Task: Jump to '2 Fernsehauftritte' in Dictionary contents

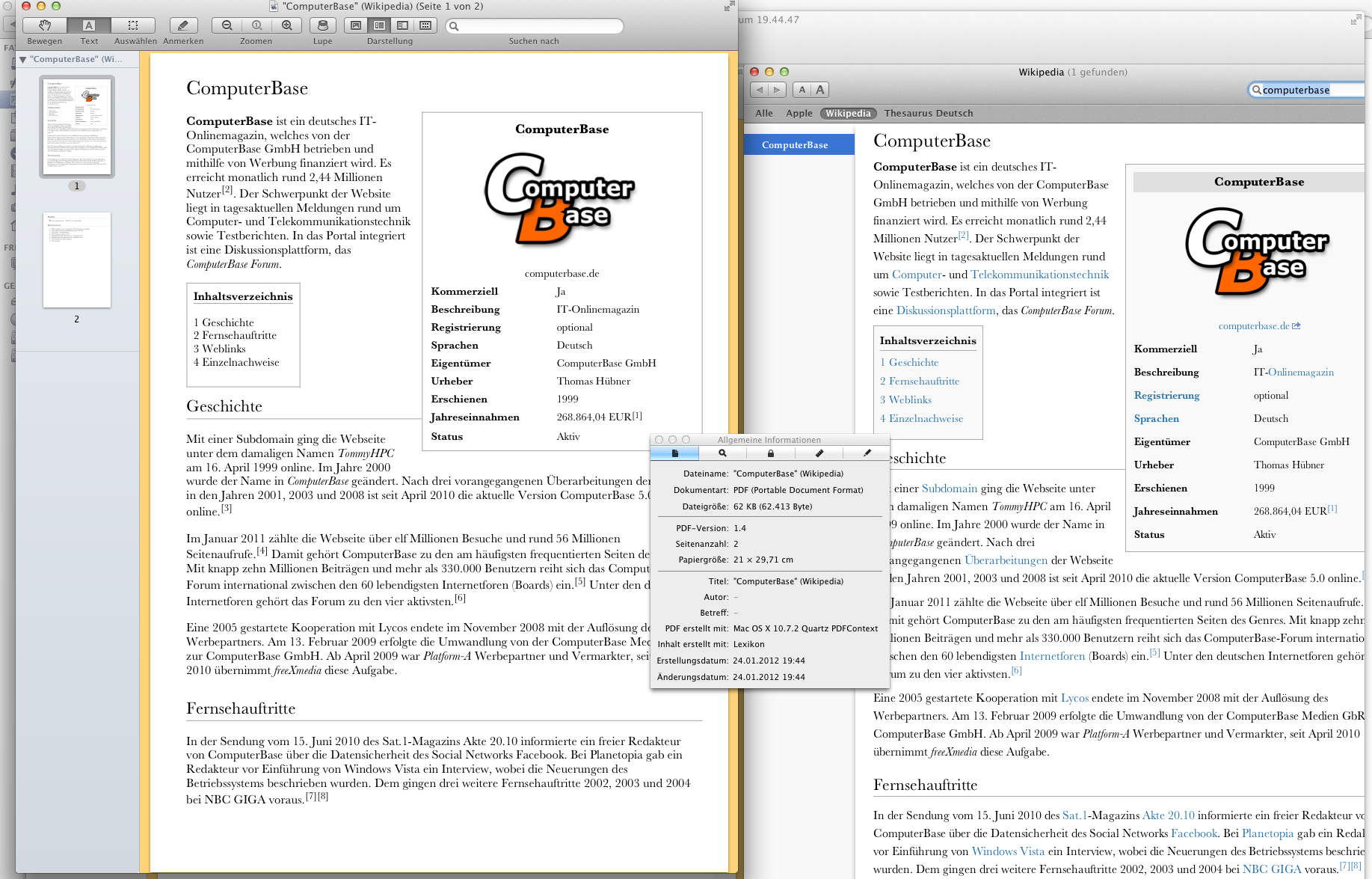Action: (920, 382)
